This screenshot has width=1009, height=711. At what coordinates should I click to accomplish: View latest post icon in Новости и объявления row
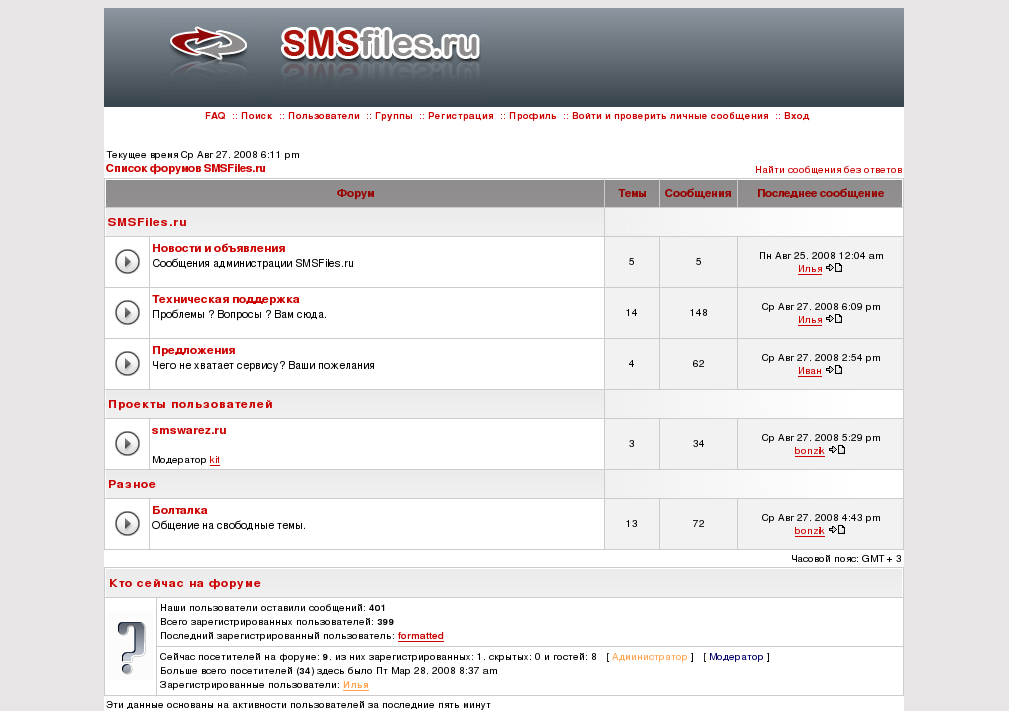(834, 268)
